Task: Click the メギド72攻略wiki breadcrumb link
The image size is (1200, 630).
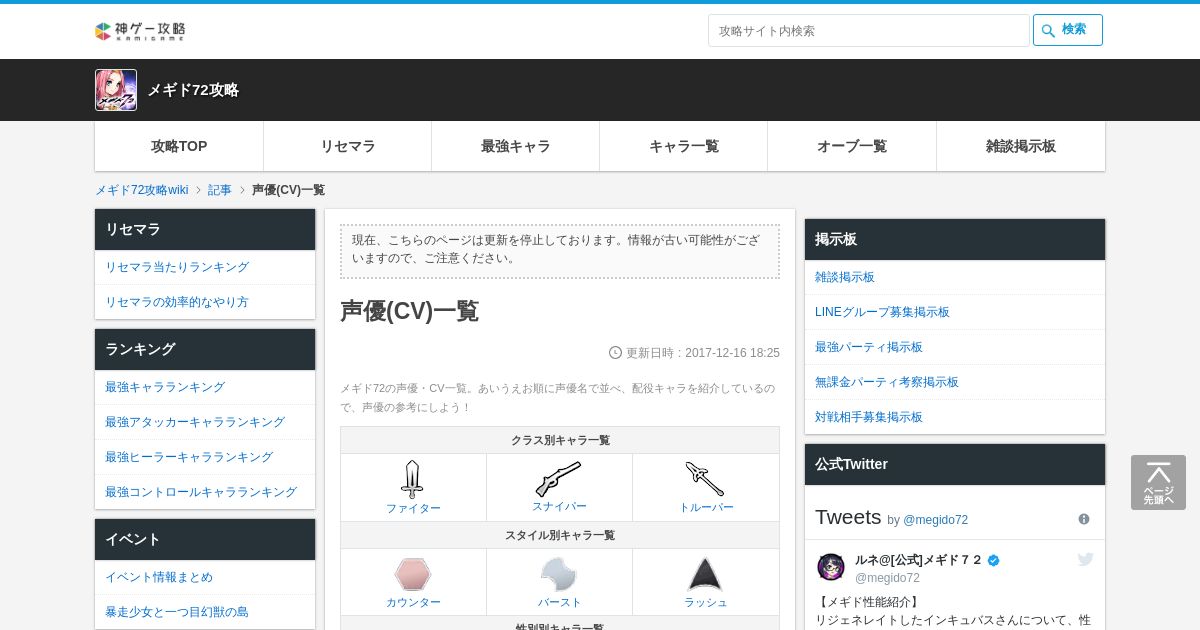Action: click(141, 190)
